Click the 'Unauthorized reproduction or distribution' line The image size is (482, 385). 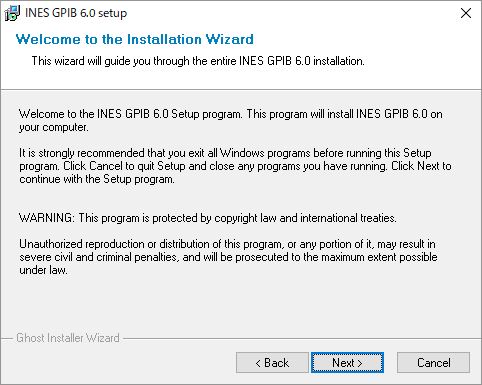227,244
